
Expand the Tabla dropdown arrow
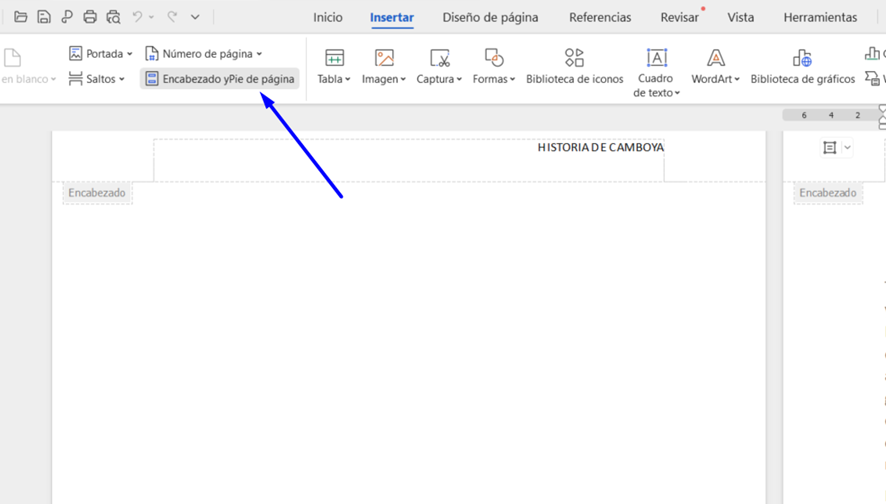point(348,79)
